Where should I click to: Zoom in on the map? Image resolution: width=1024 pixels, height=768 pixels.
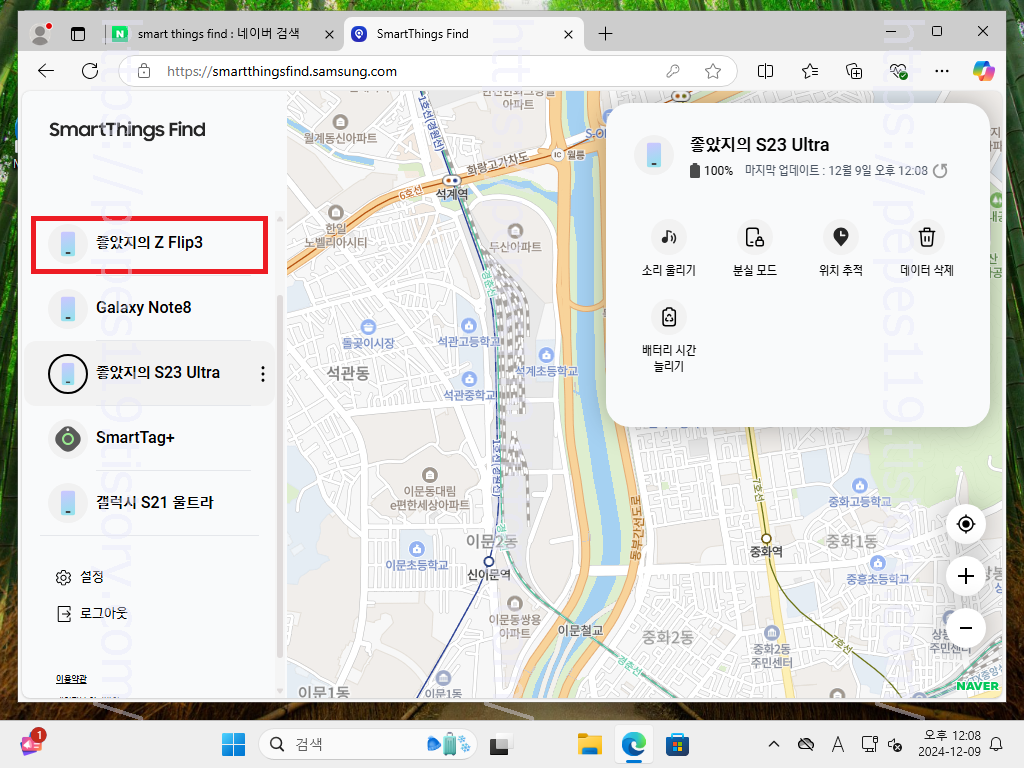point(966,576)
